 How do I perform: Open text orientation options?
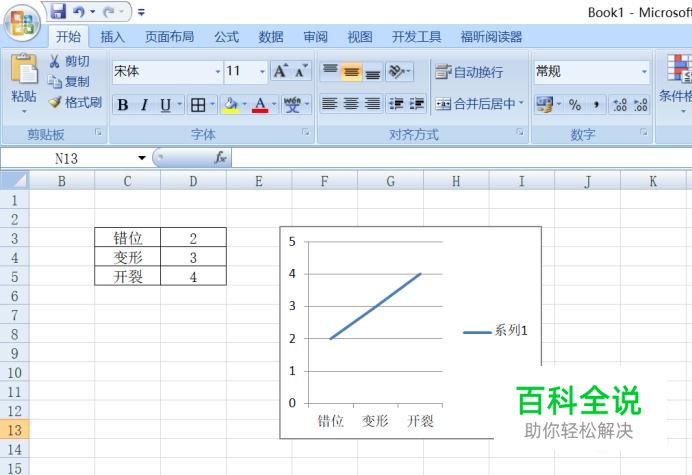[x=399, y=71]
